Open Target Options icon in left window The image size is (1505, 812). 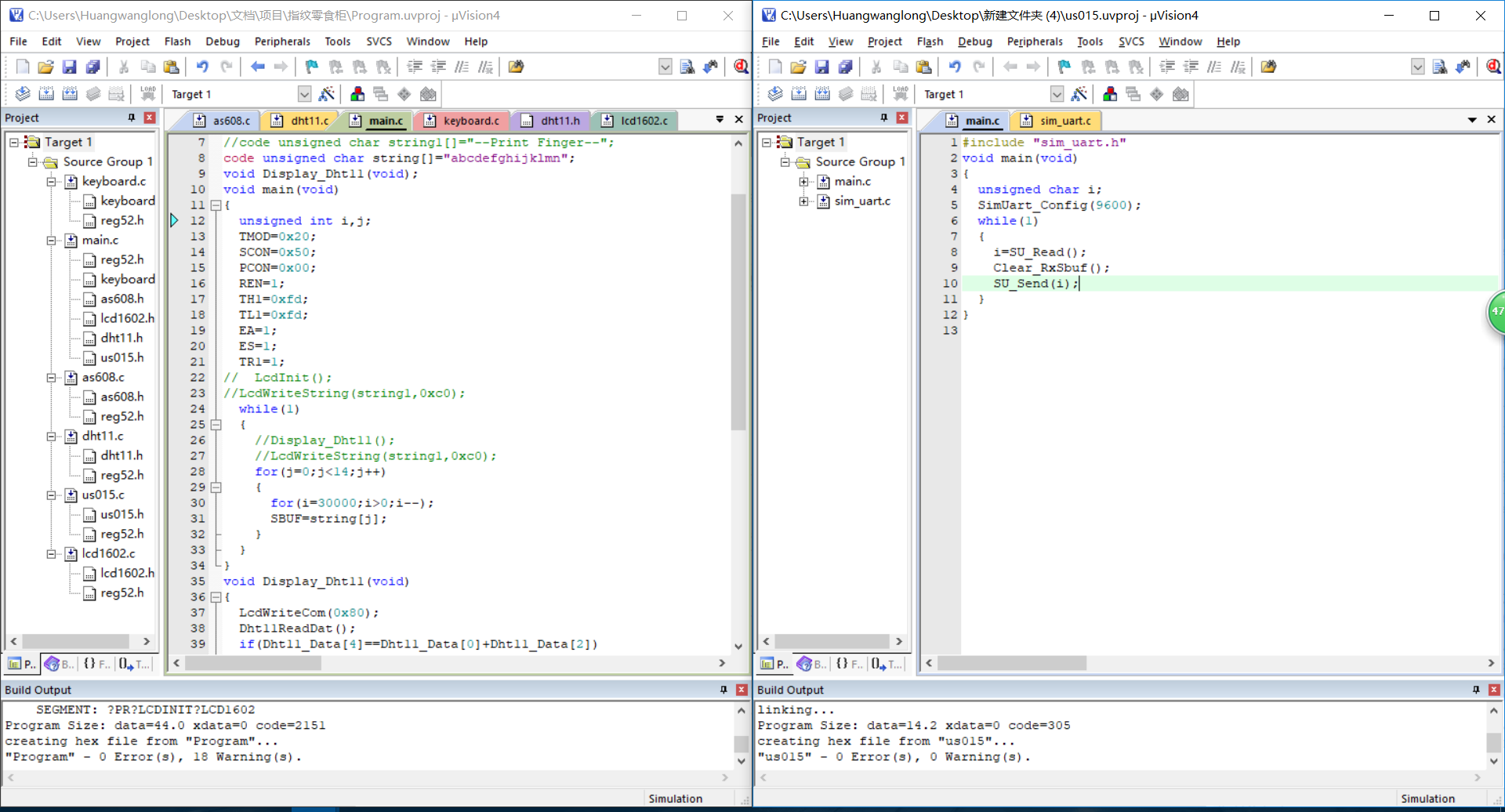[x=327, y=94]
